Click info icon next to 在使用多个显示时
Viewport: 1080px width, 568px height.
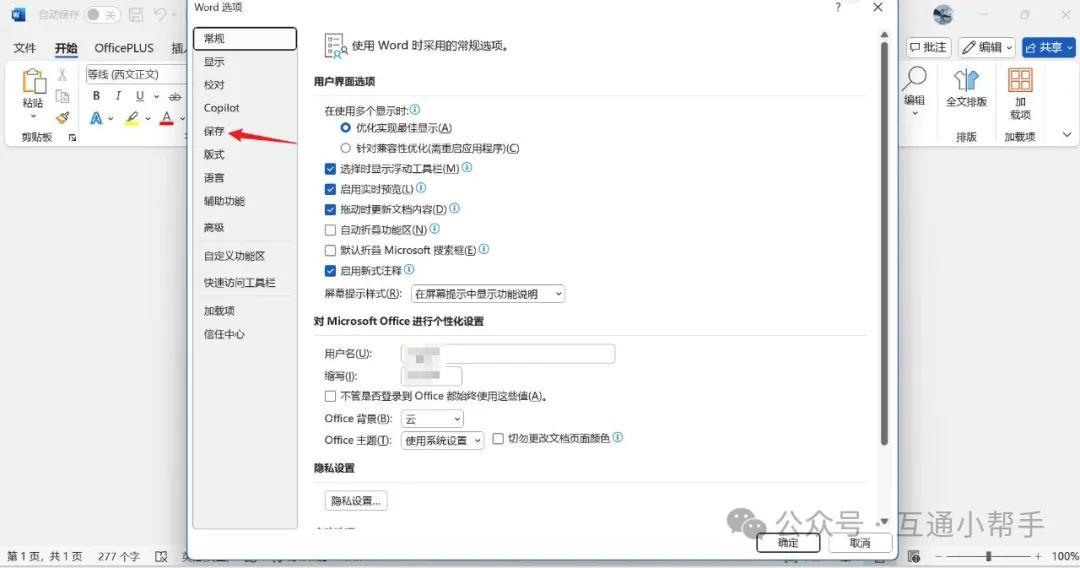point(415,109)
